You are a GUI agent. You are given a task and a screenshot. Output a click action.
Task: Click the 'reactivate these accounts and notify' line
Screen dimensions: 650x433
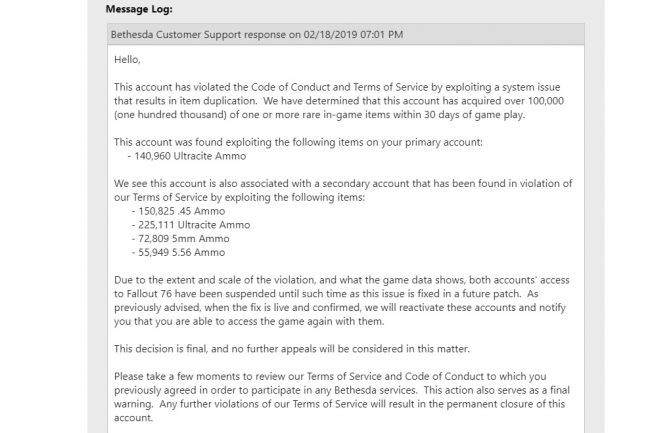[x=340, y=307]
